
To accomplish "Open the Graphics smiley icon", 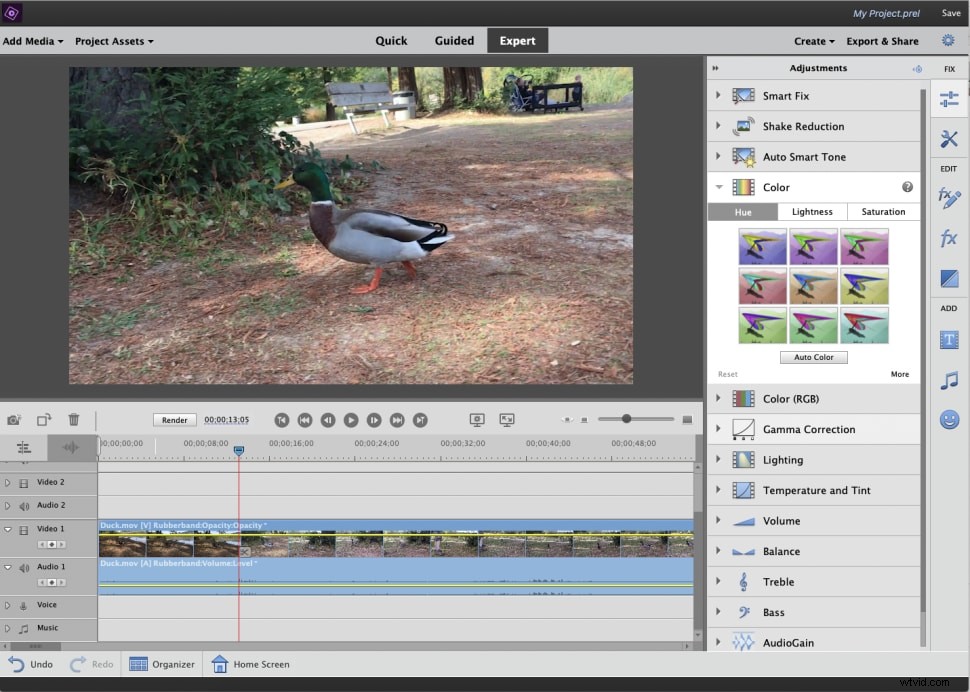I will coord(948,420).
